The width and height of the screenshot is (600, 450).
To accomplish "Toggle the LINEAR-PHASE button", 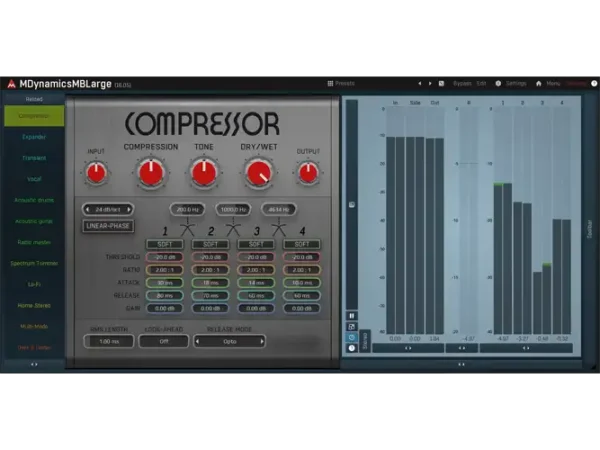I will point(108,226).
